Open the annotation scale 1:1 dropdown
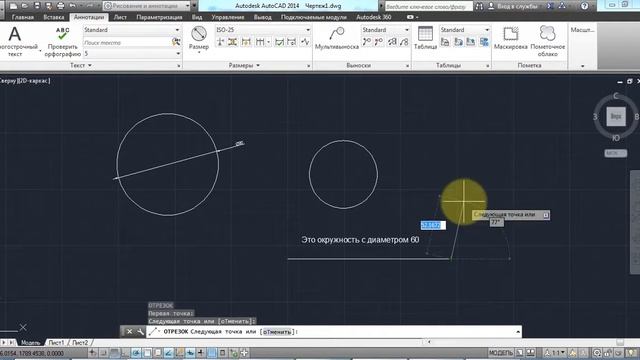 pyautogui.click(x=556, y=353)
